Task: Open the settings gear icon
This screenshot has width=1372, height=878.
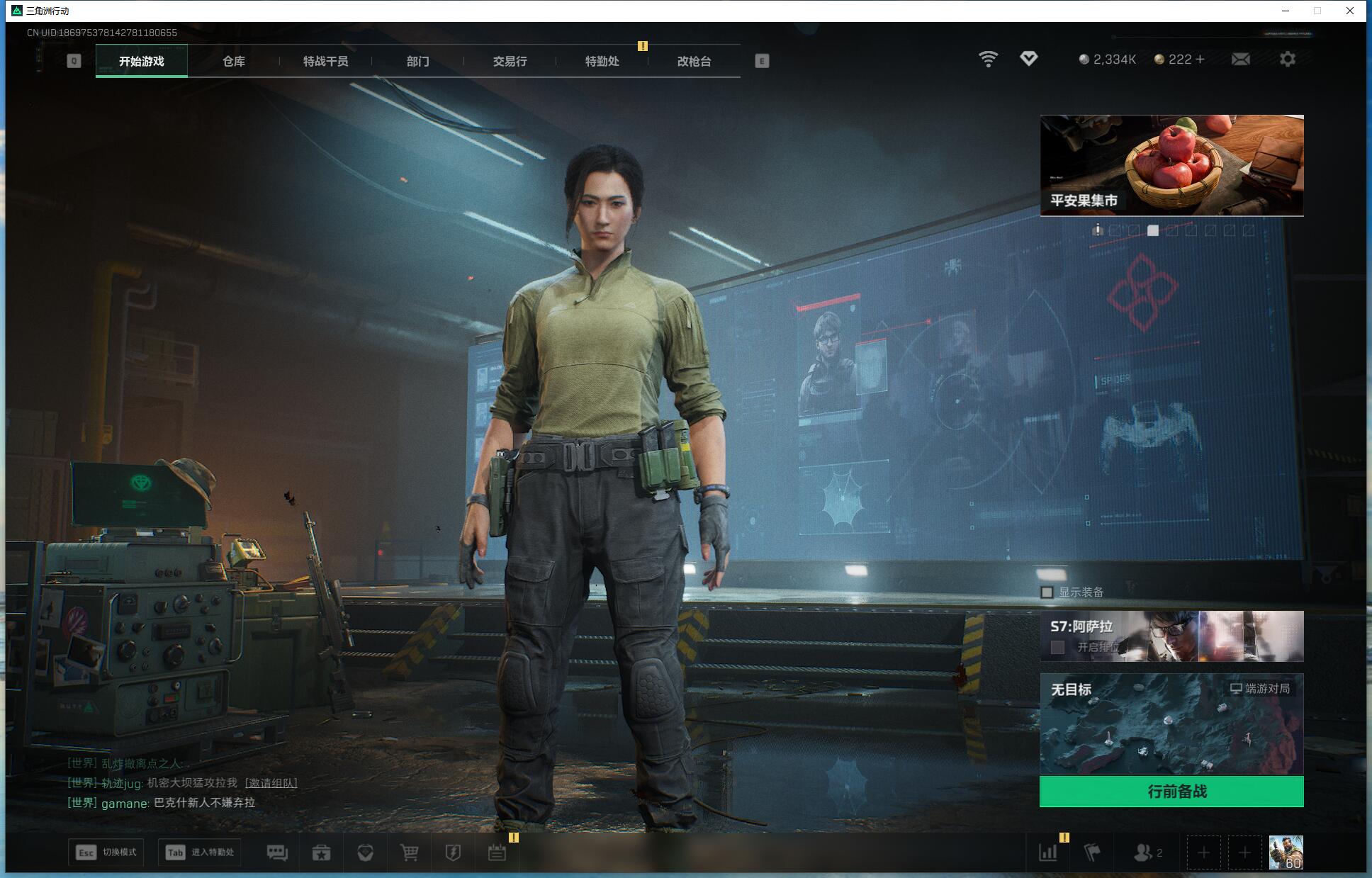Action: pos(1287,60)
